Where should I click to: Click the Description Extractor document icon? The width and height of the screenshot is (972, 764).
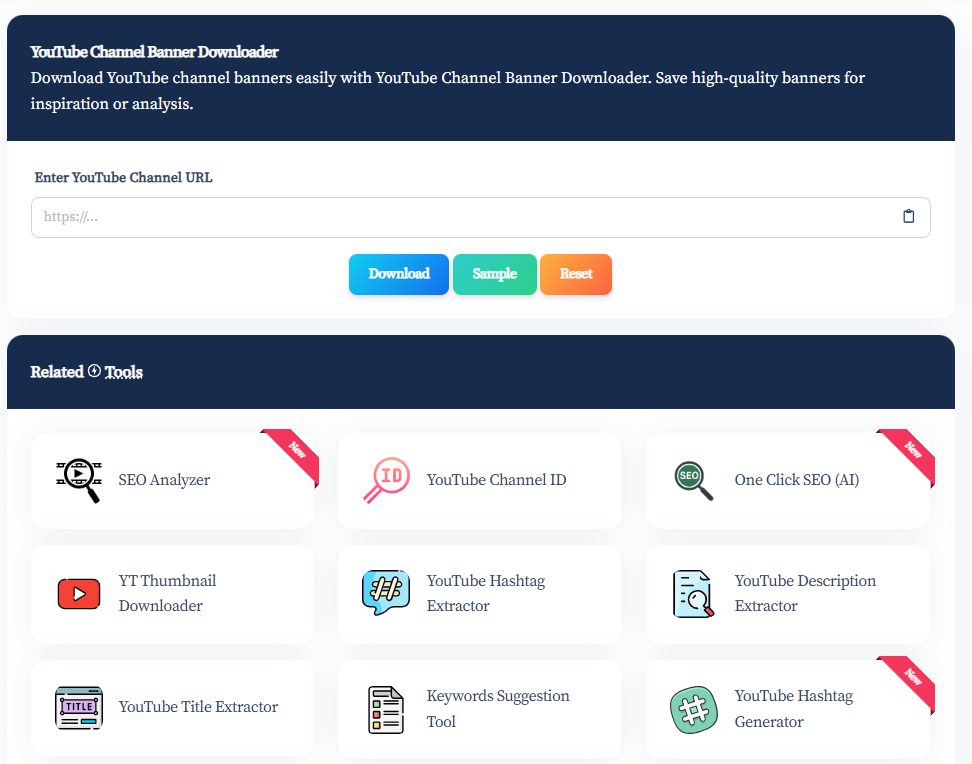coord(693,594)
